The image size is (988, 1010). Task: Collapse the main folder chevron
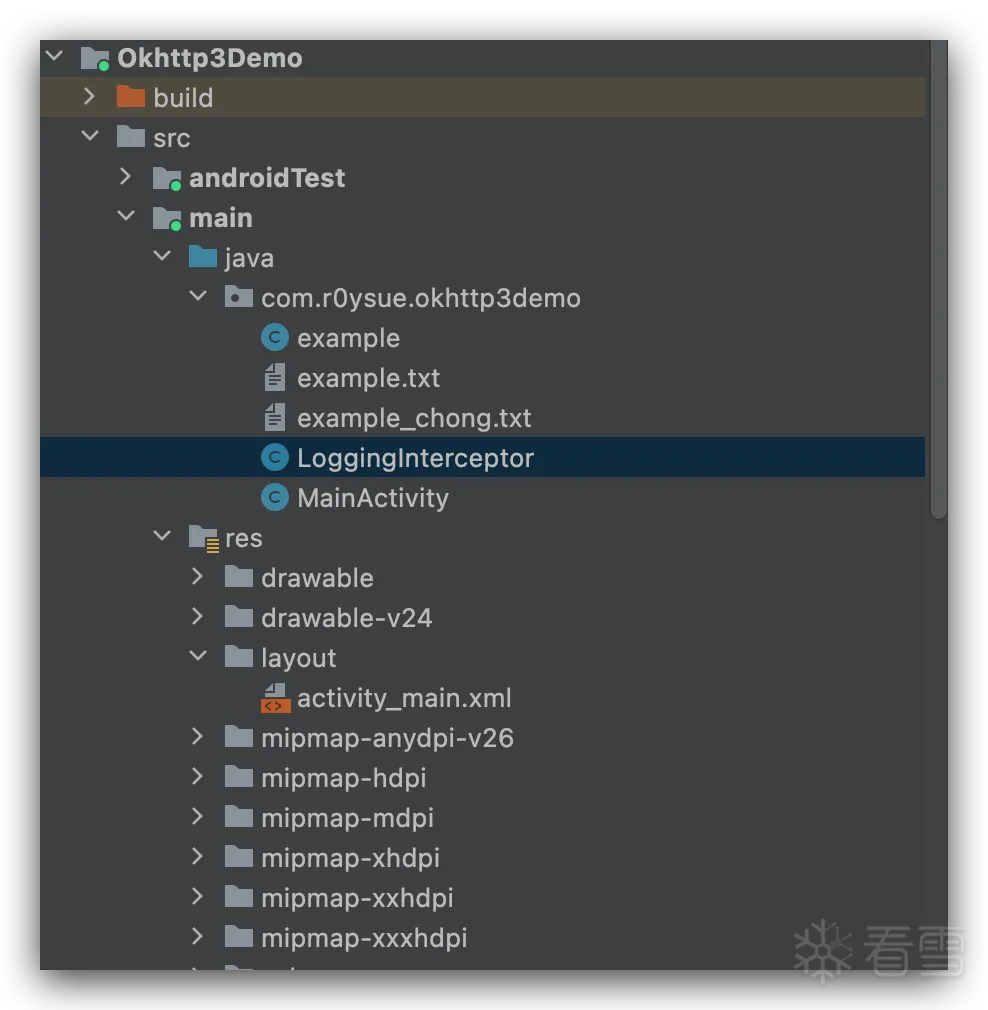[x=126, y=217]
